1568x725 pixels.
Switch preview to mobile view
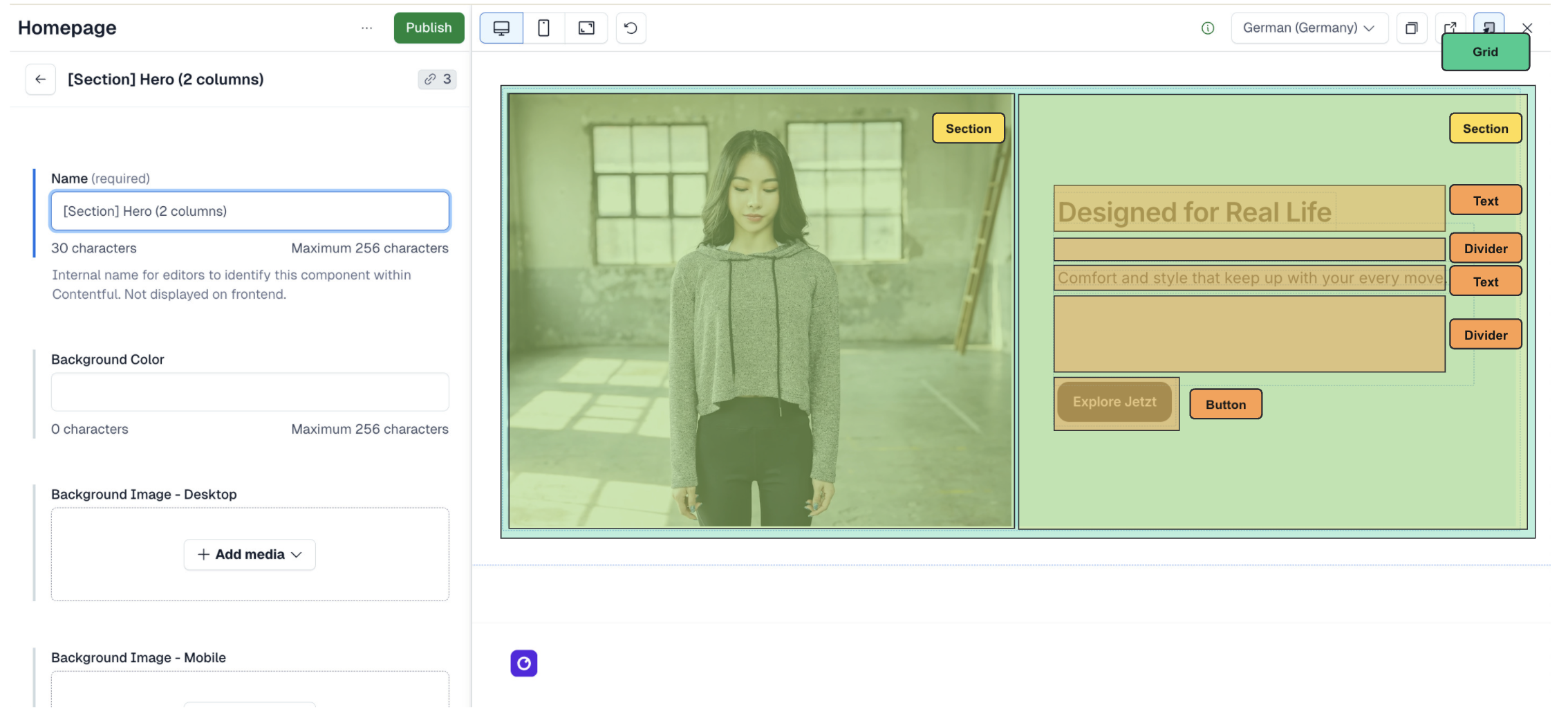point(543,28)
